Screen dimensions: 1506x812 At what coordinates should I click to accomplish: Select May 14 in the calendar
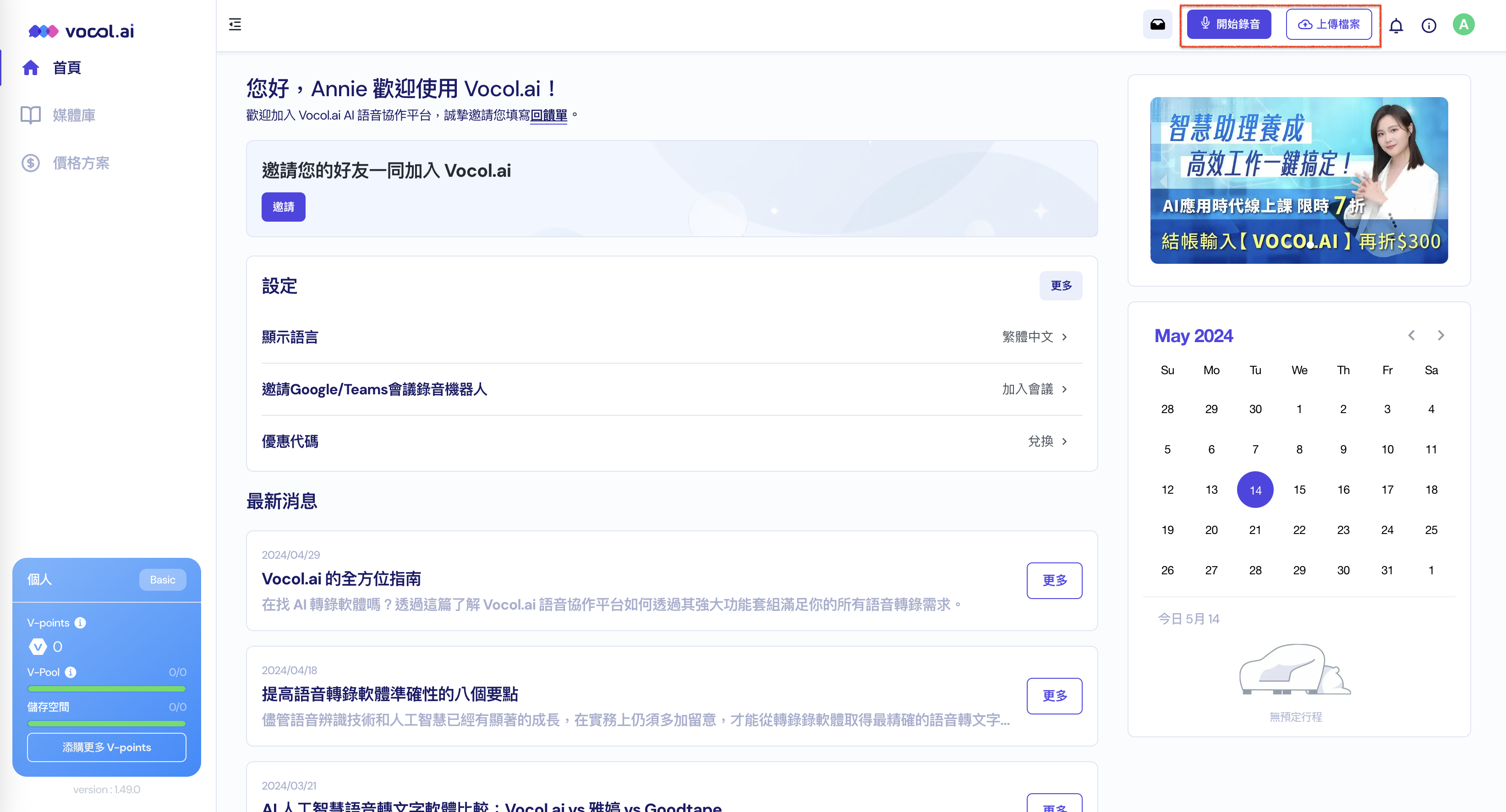click(x=1255, y=490)
